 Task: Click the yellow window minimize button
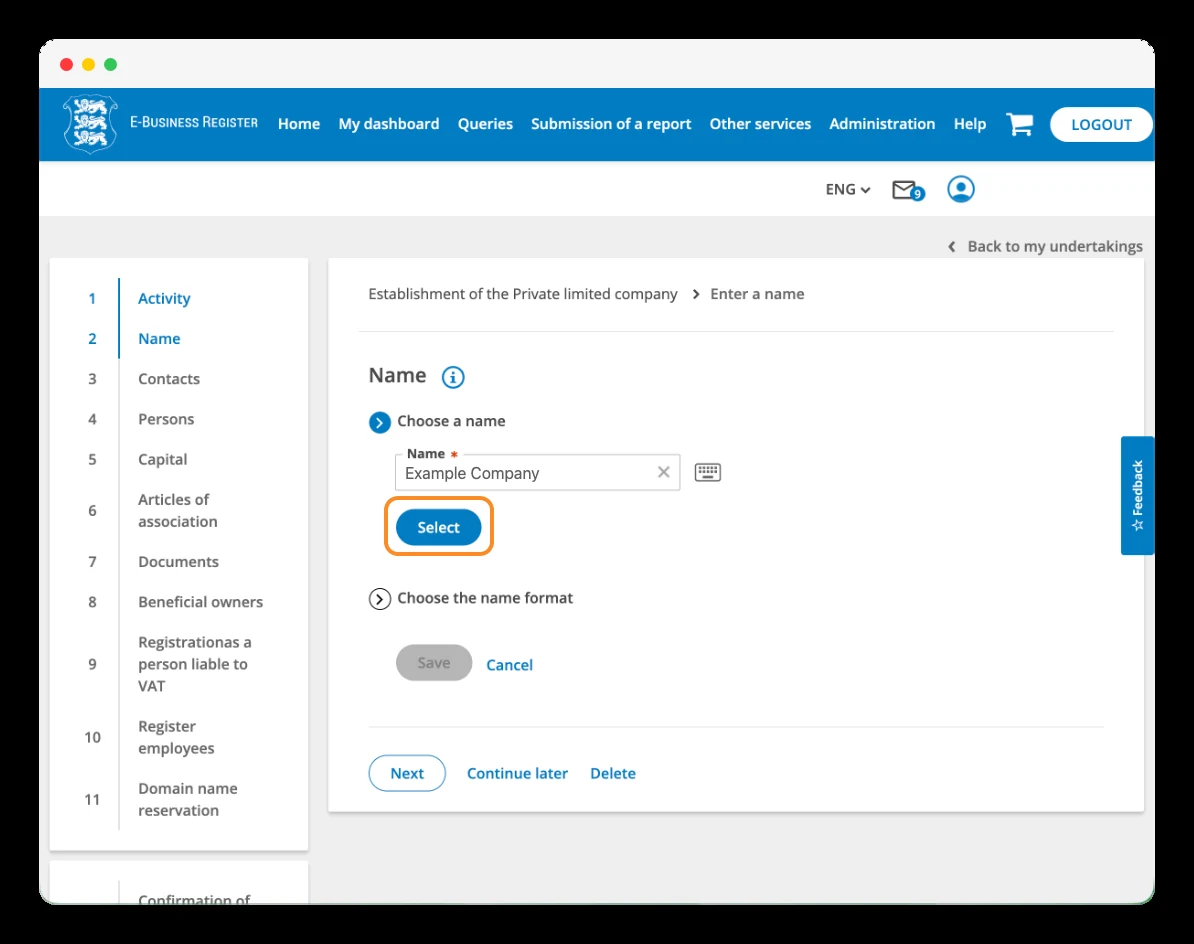pyautogui.click(x=88, y=65)
